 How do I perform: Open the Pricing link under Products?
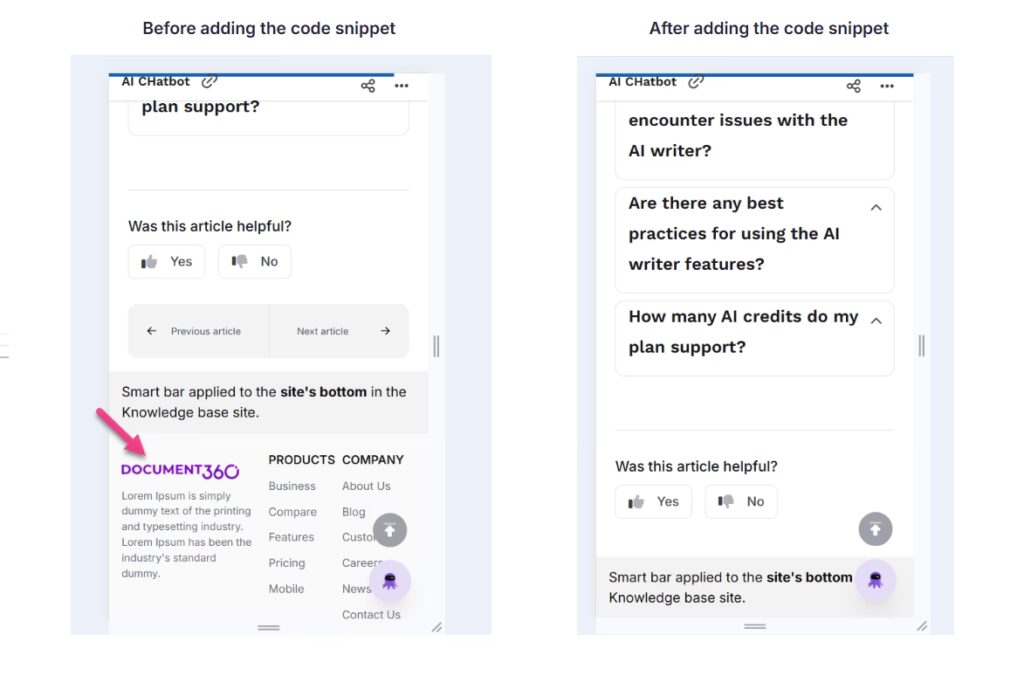point(286,563)
